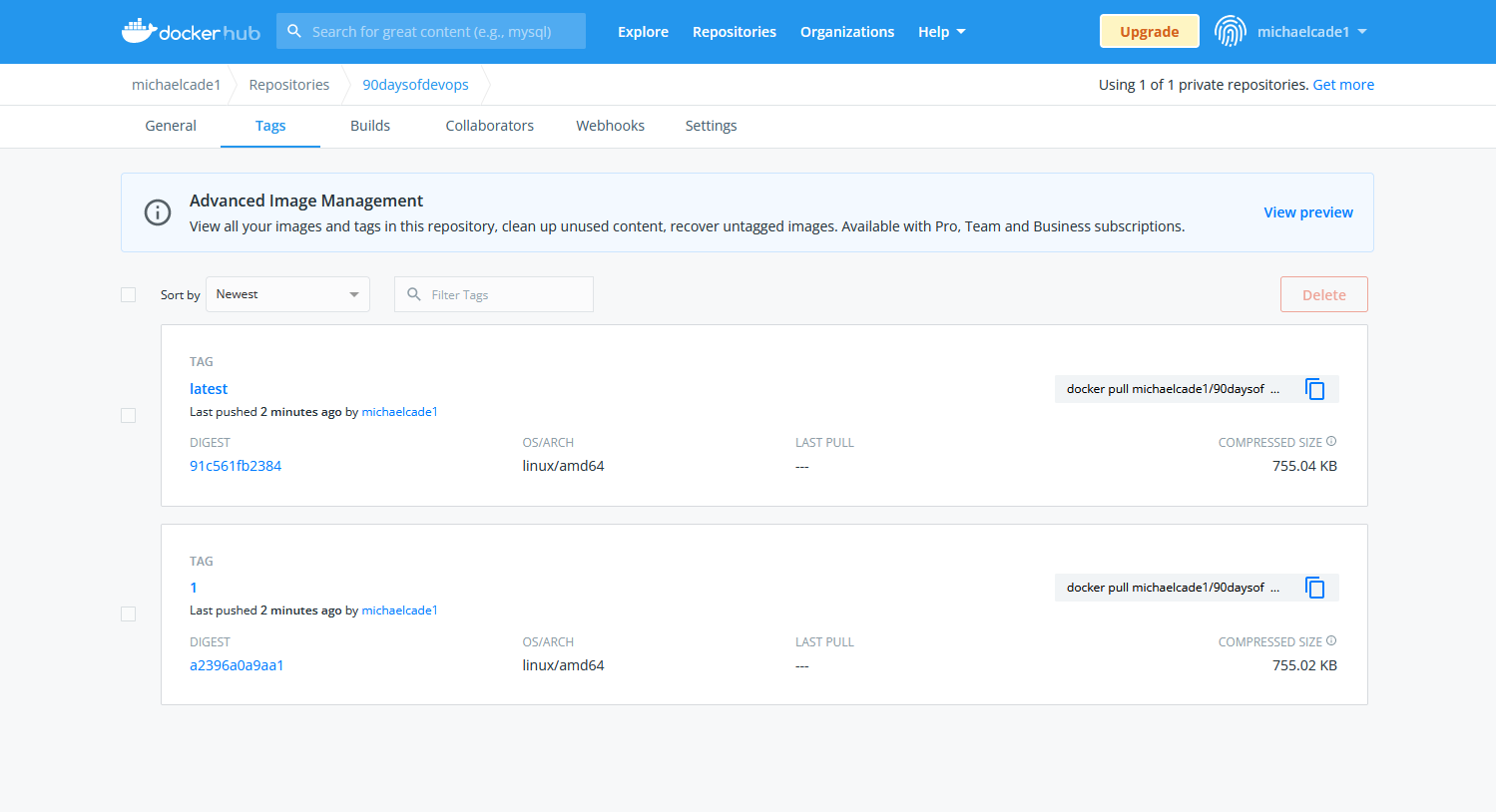Screen dimensions: 1496x812
Task: Expand the Help menu
Action: pyautogui.click(x=941, y=32)
